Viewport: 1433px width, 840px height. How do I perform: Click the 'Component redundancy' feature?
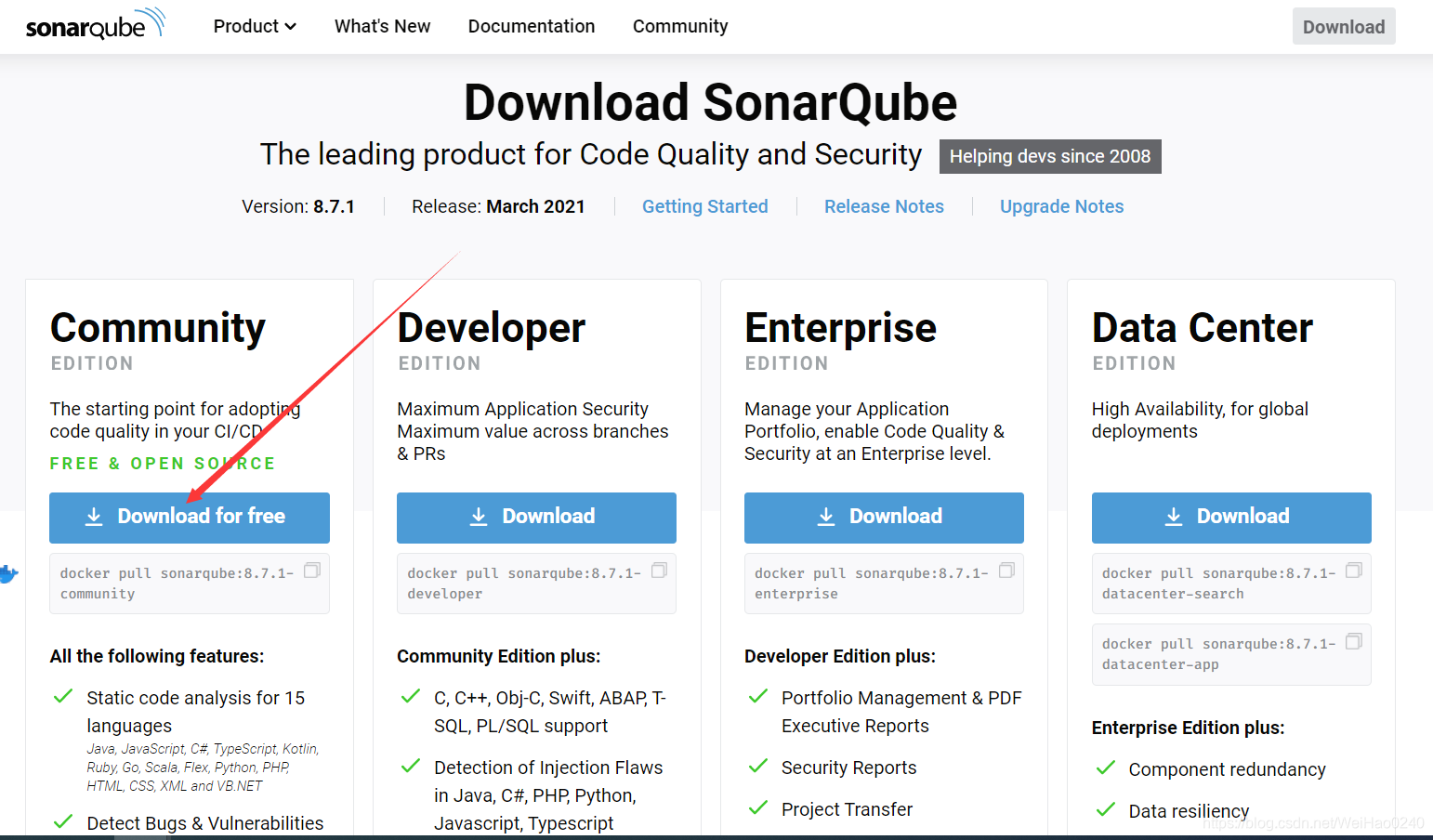(x=1228, y=769)
